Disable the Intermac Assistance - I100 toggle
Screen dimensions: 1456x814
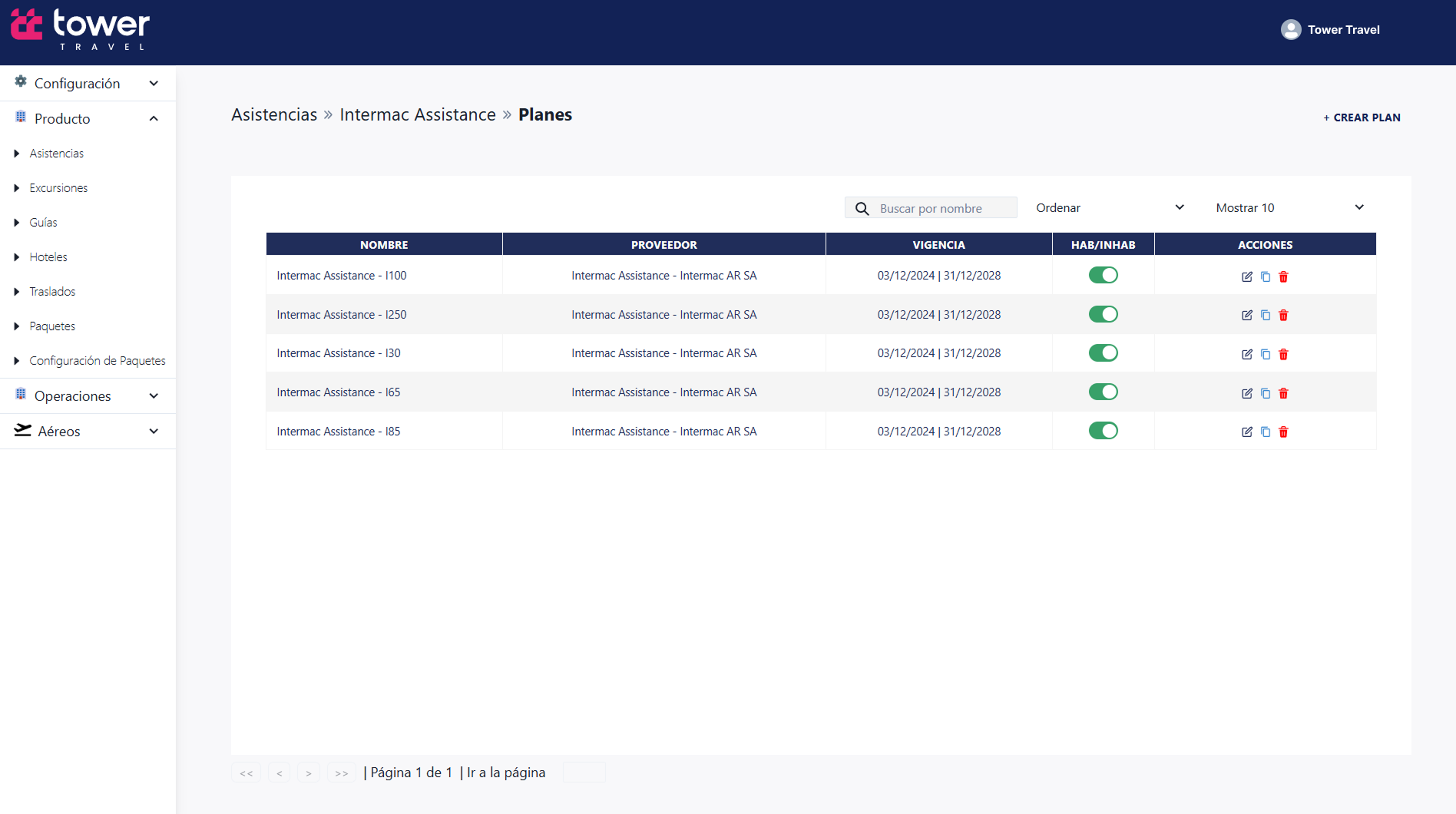point(1103,275)
